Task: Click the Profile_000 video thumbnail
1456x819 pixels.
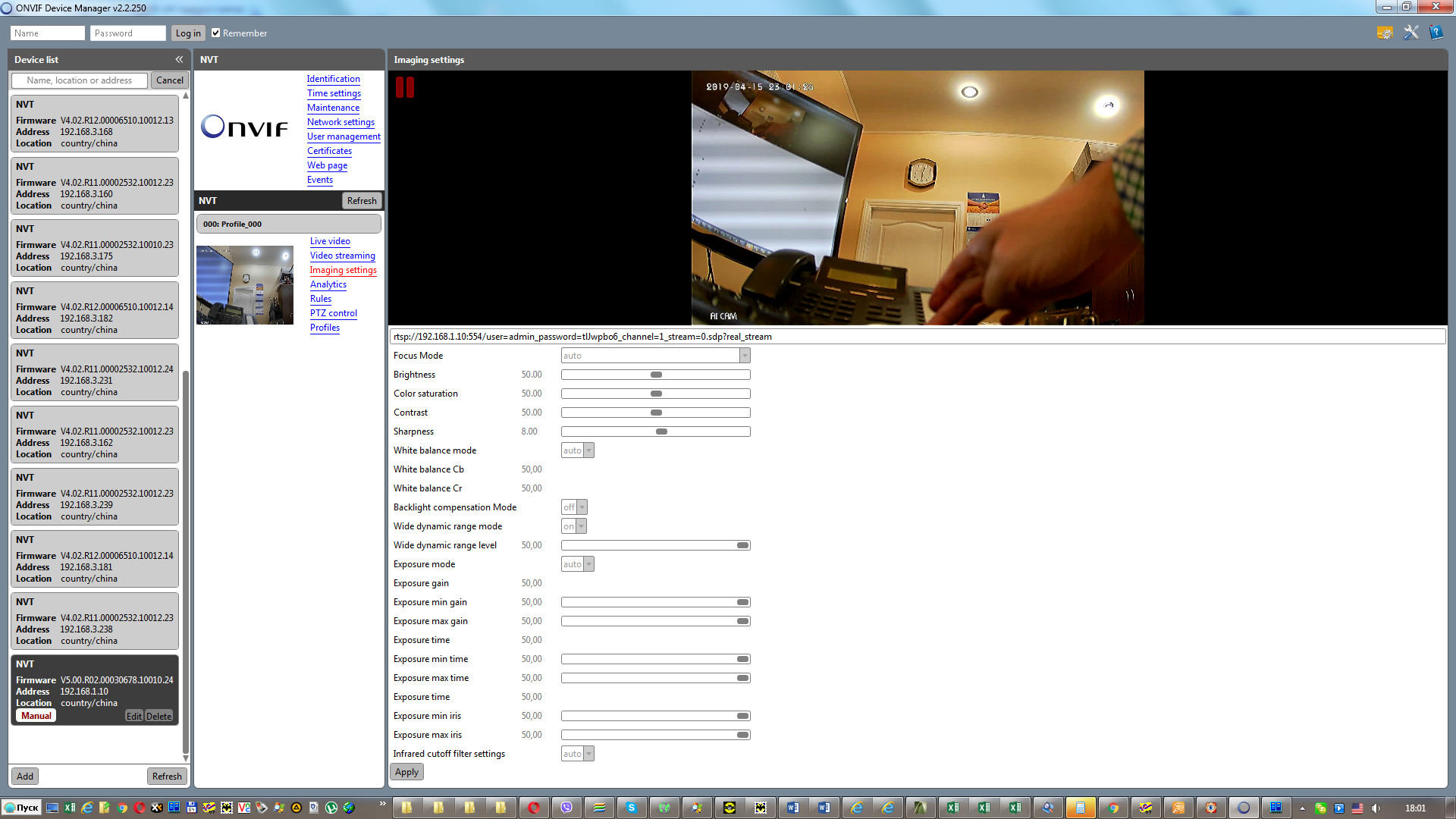Action: click(x=245, y=285)
